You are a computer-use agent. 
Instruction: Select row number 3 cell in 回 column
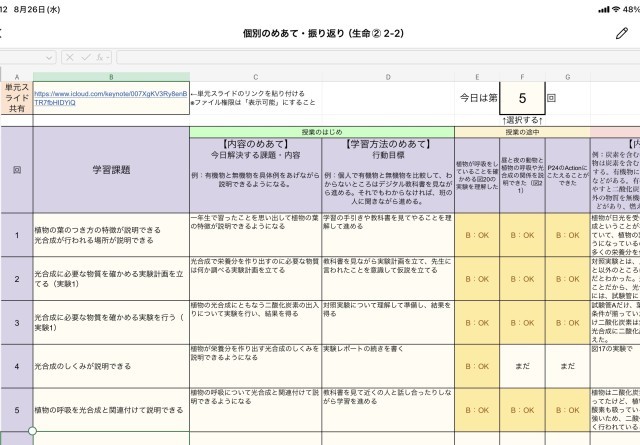point(17,323)
